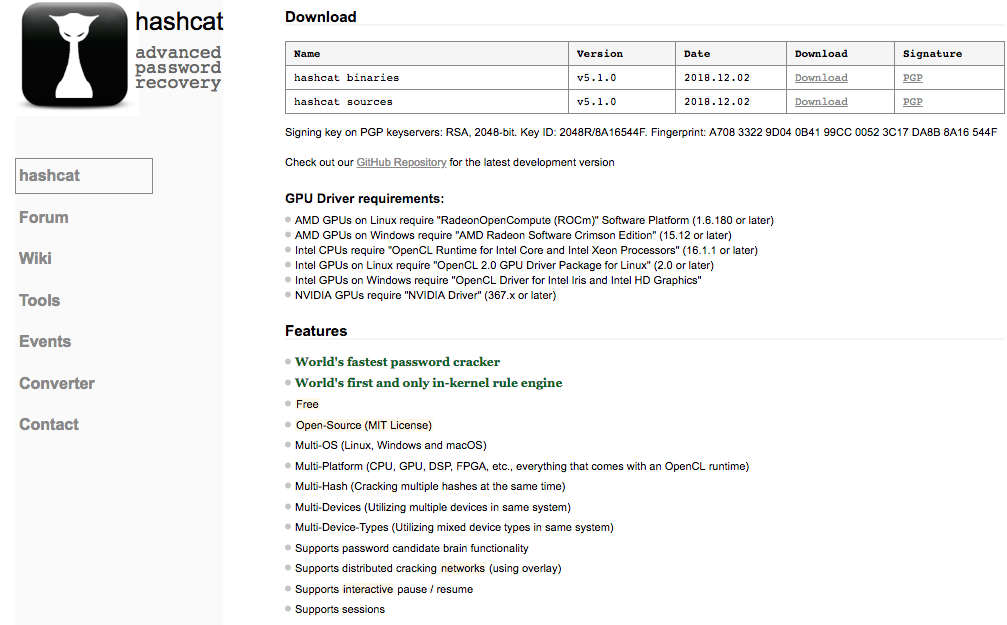Select the Converter menu entry
The height and width of the screenshot is (625, 1007).
pos(57,383)
